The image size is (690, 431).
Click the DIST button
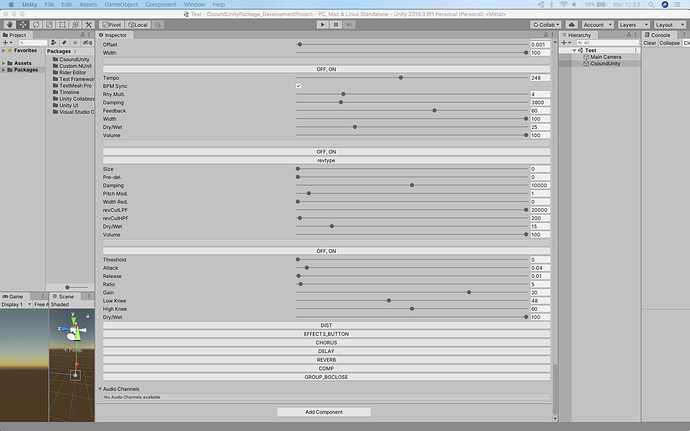[x=326, y=325]
